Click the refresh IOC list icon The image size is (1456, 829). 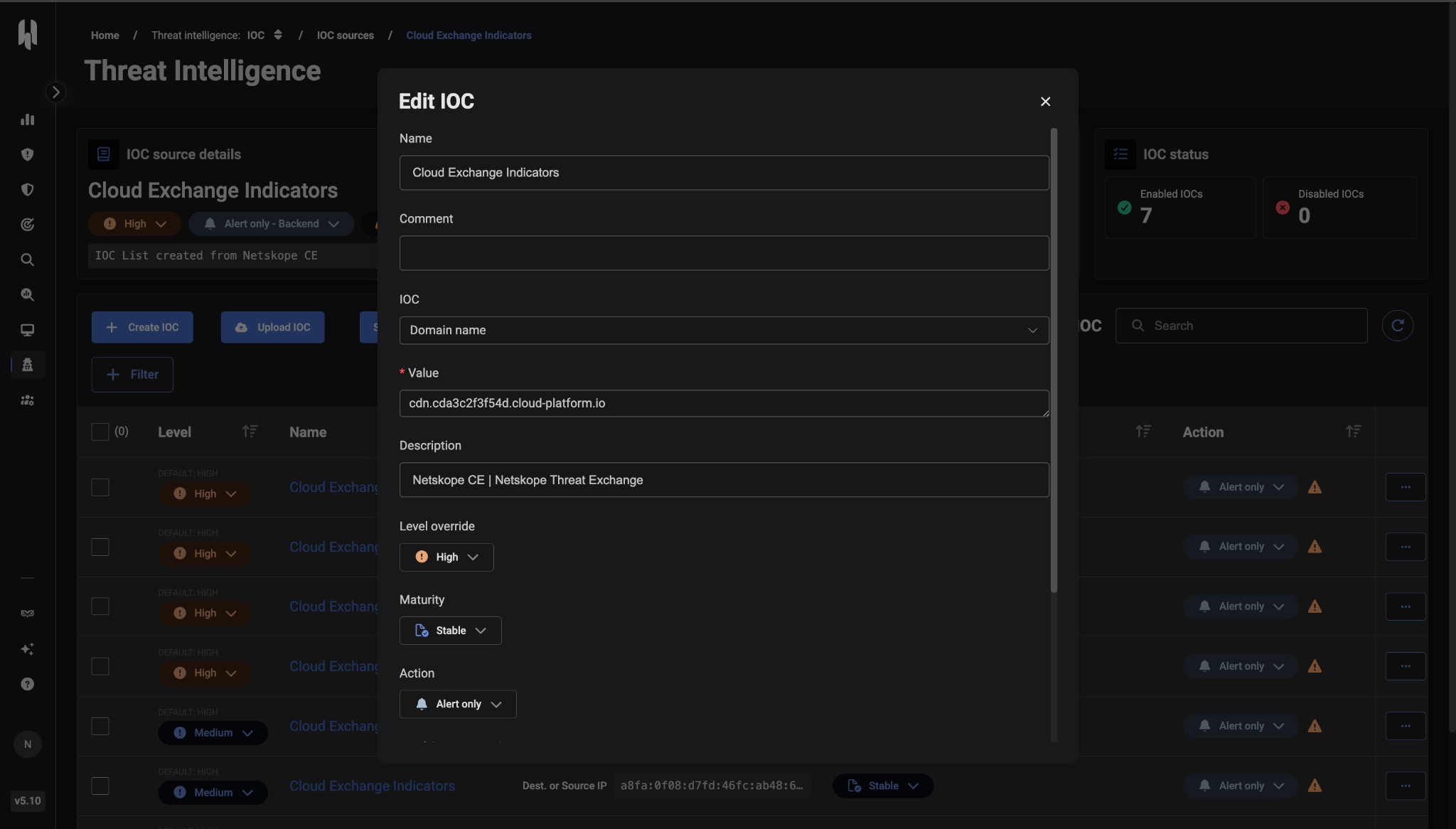[1397, 326]
